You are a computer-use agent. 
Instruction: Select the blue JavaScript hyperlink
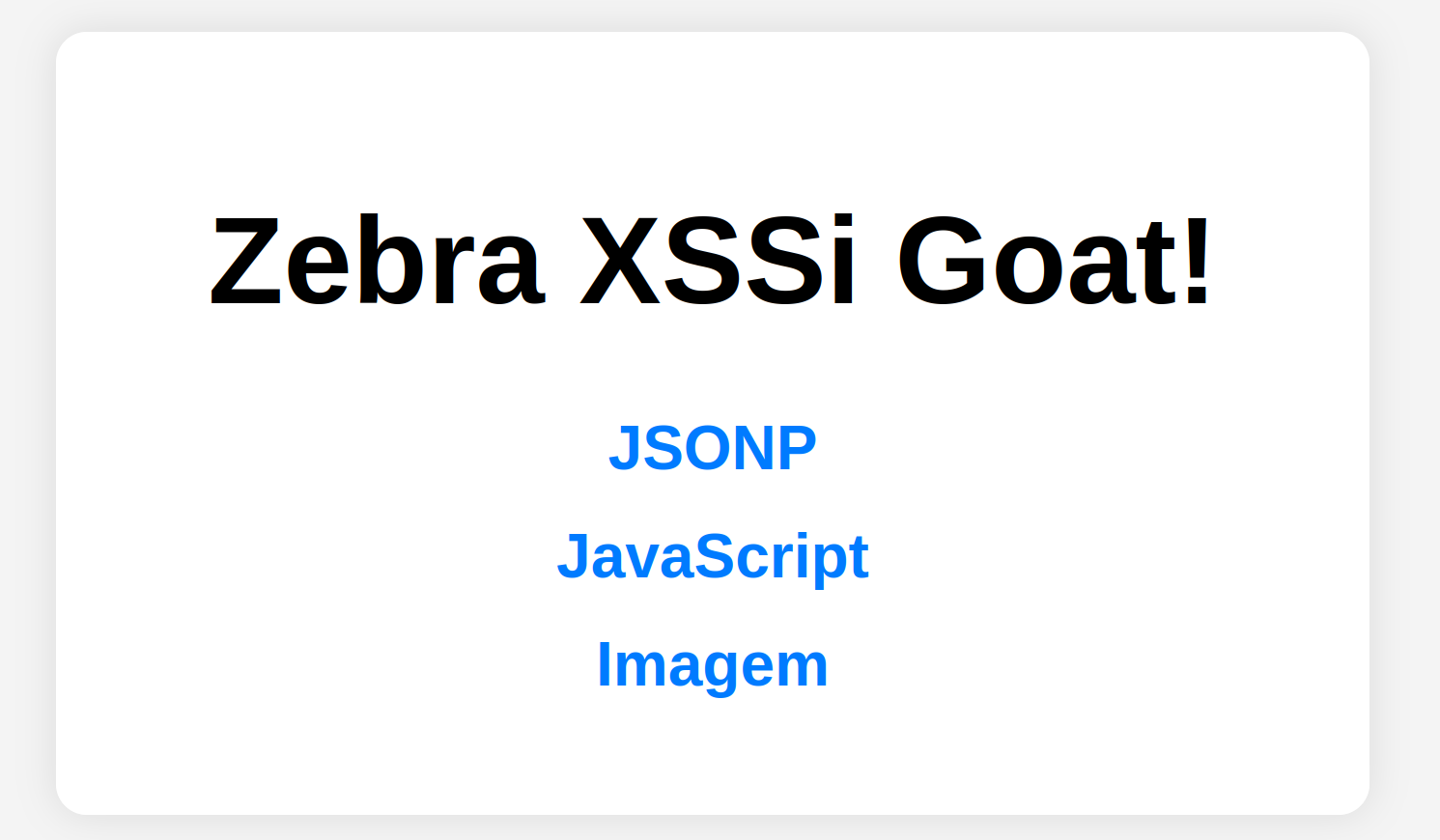[x=713, y=557]
